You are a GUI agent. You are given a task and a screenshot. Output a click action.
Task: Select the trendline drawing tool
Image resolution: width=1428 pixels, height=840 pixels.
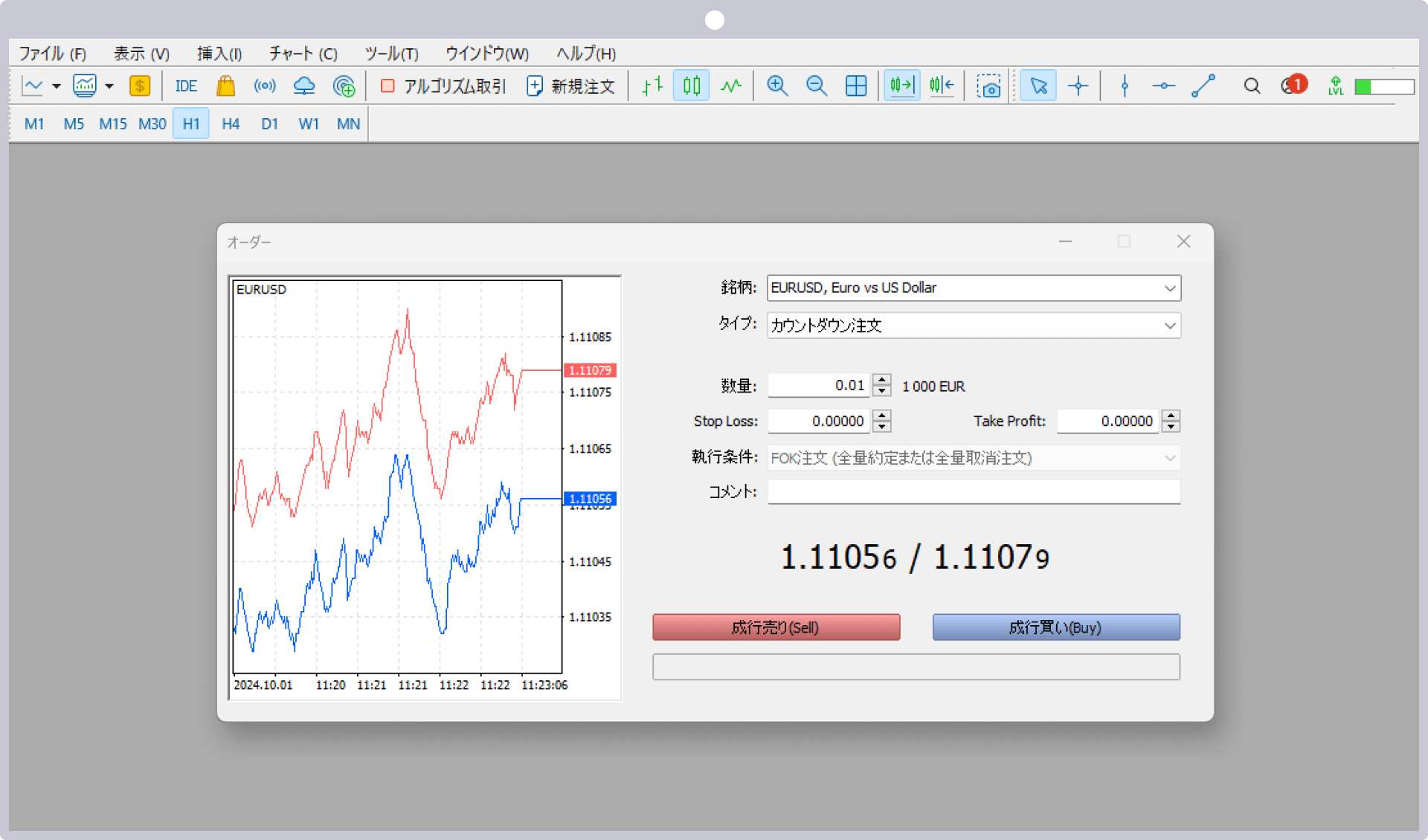1203,86
